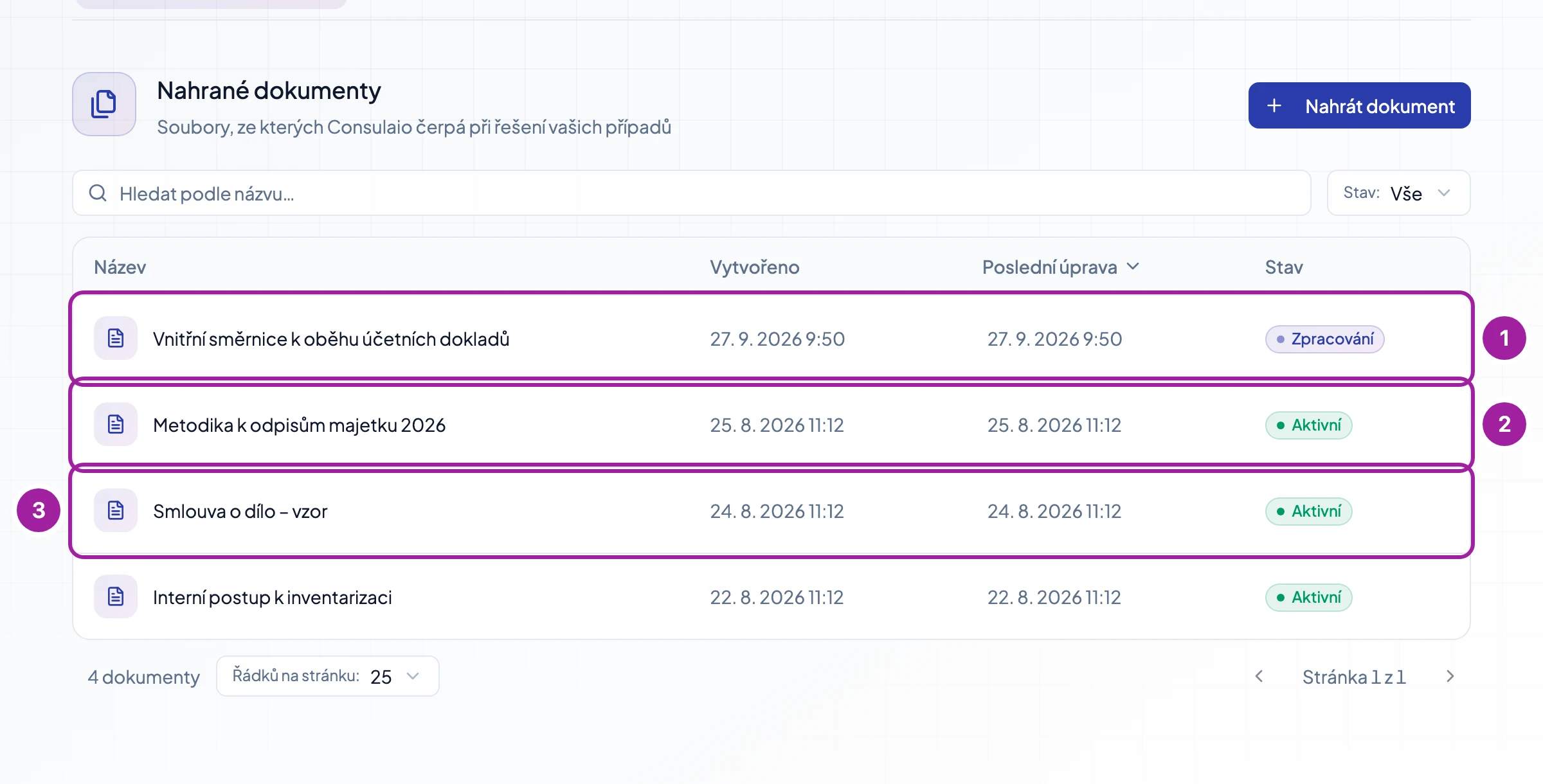Open Vnitřní směrnice k oběhu účetních dokladů
1543x784 pixels.
pyautogui.click(x=331, y=339)
